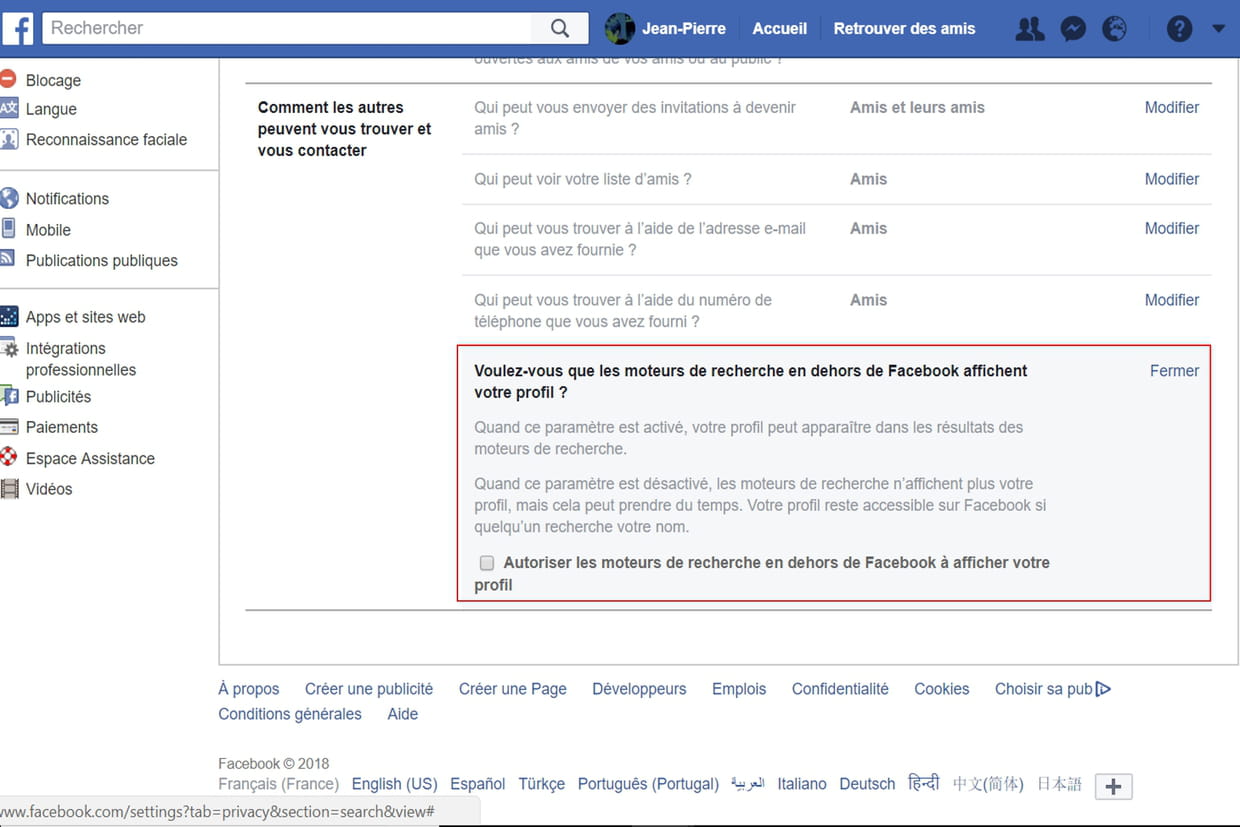Open Publications publiques settings
The image size is (1240, 827).
pyautogui.click(x=102, y=260)
